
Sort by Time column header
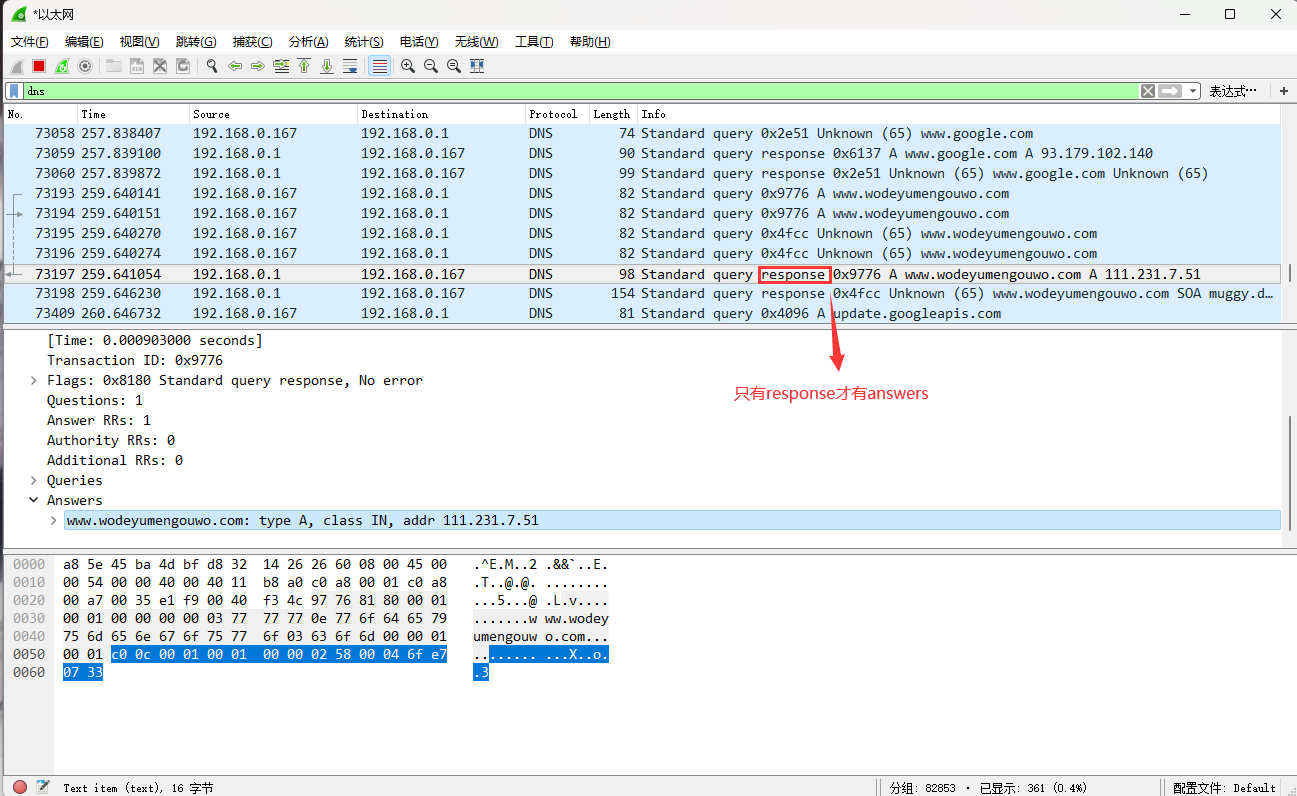[133, 114]
